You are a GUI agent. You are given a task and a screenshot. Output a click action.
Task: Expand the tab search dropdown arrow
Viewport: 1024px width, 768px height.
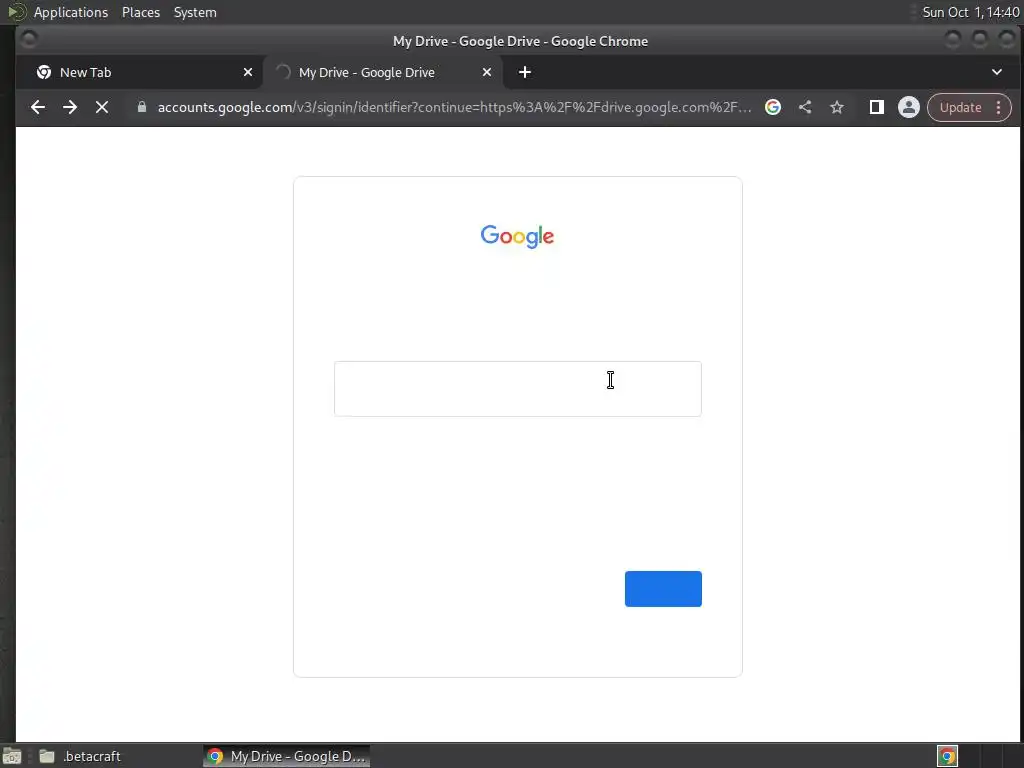(x=997, y=72)
